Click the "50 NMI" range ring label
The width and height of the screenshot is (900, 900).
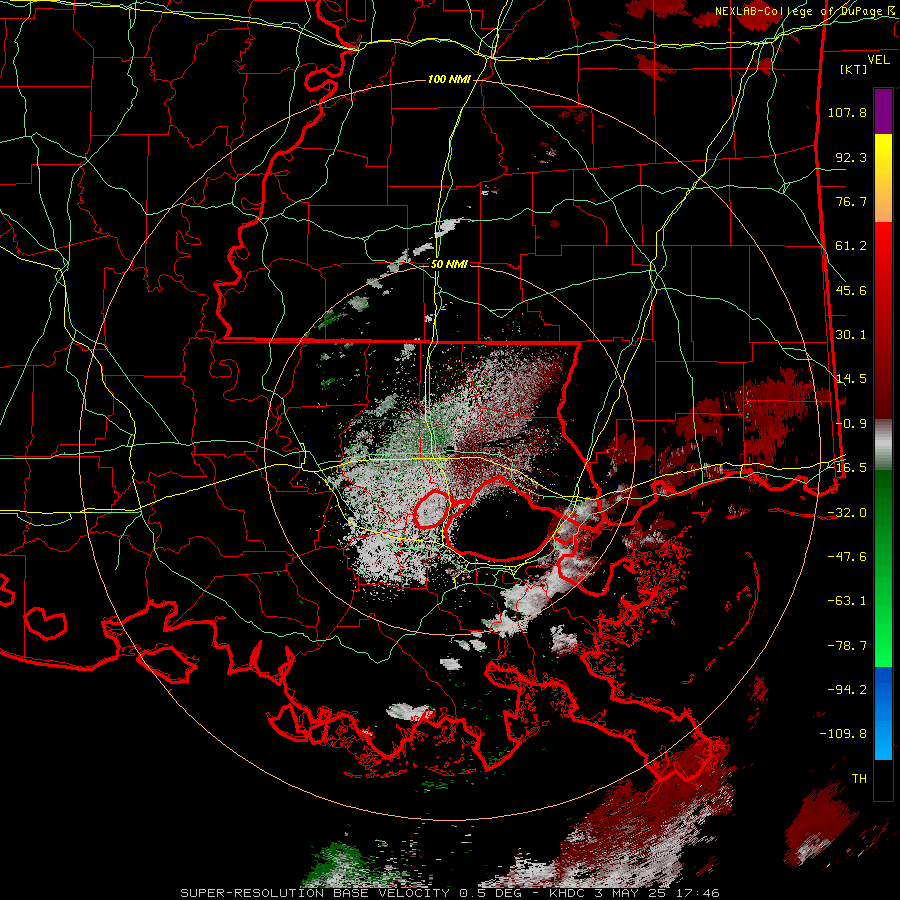click(x=449, y=264)
